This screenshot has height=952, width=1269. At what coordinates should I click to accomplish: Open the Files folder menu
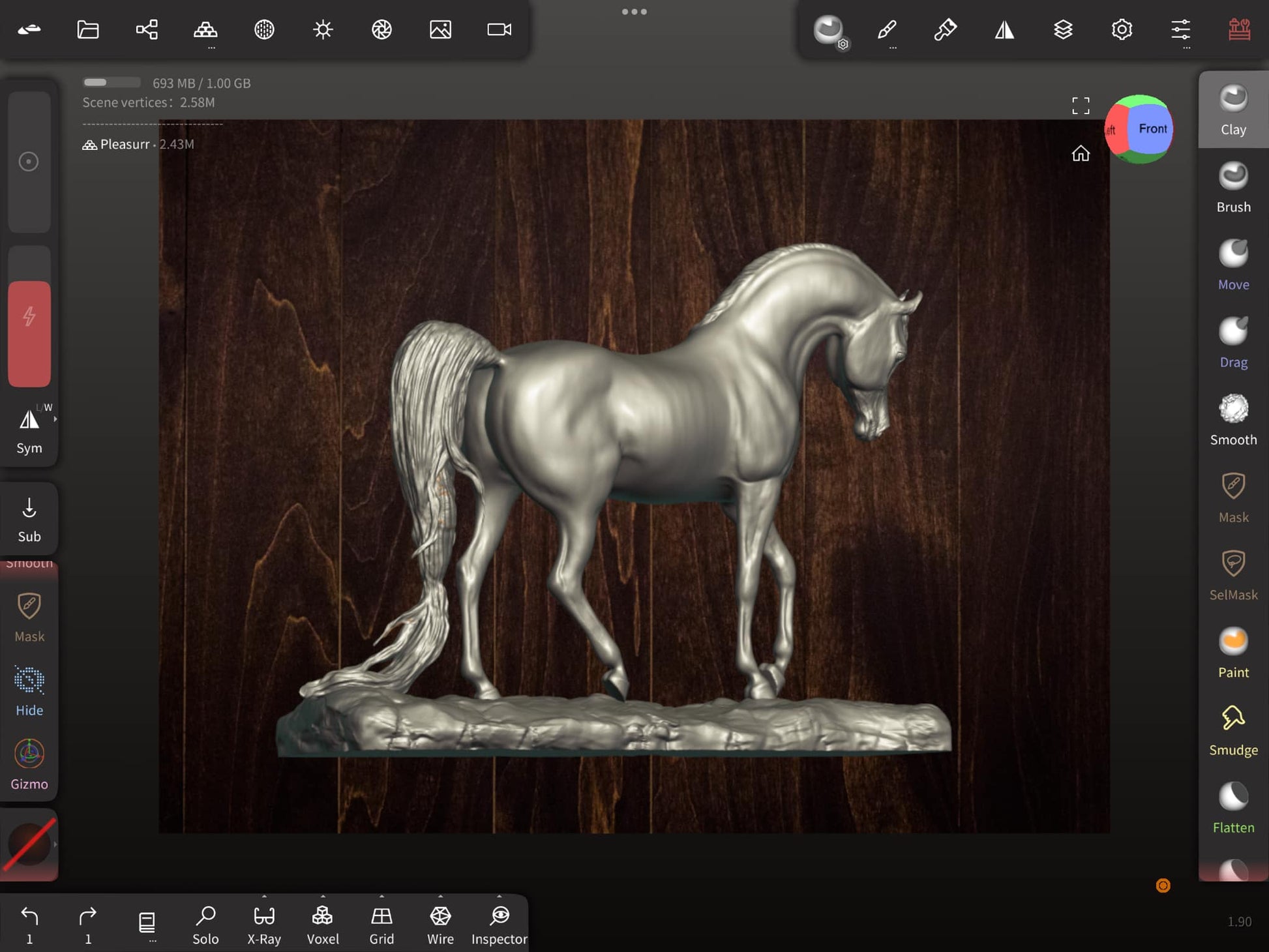[88, 30]
